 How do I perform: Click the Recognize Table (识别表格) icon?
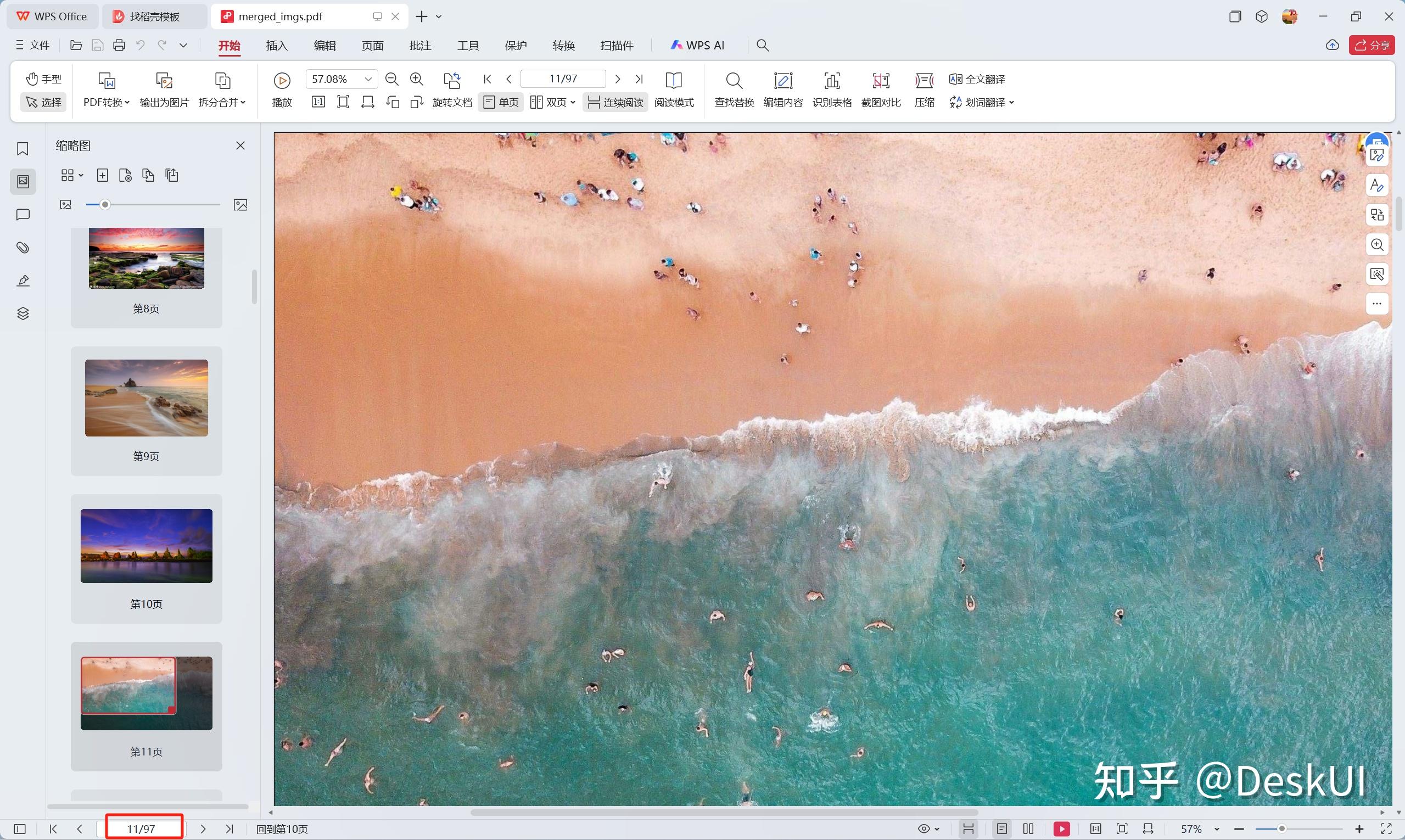point(832,81)
